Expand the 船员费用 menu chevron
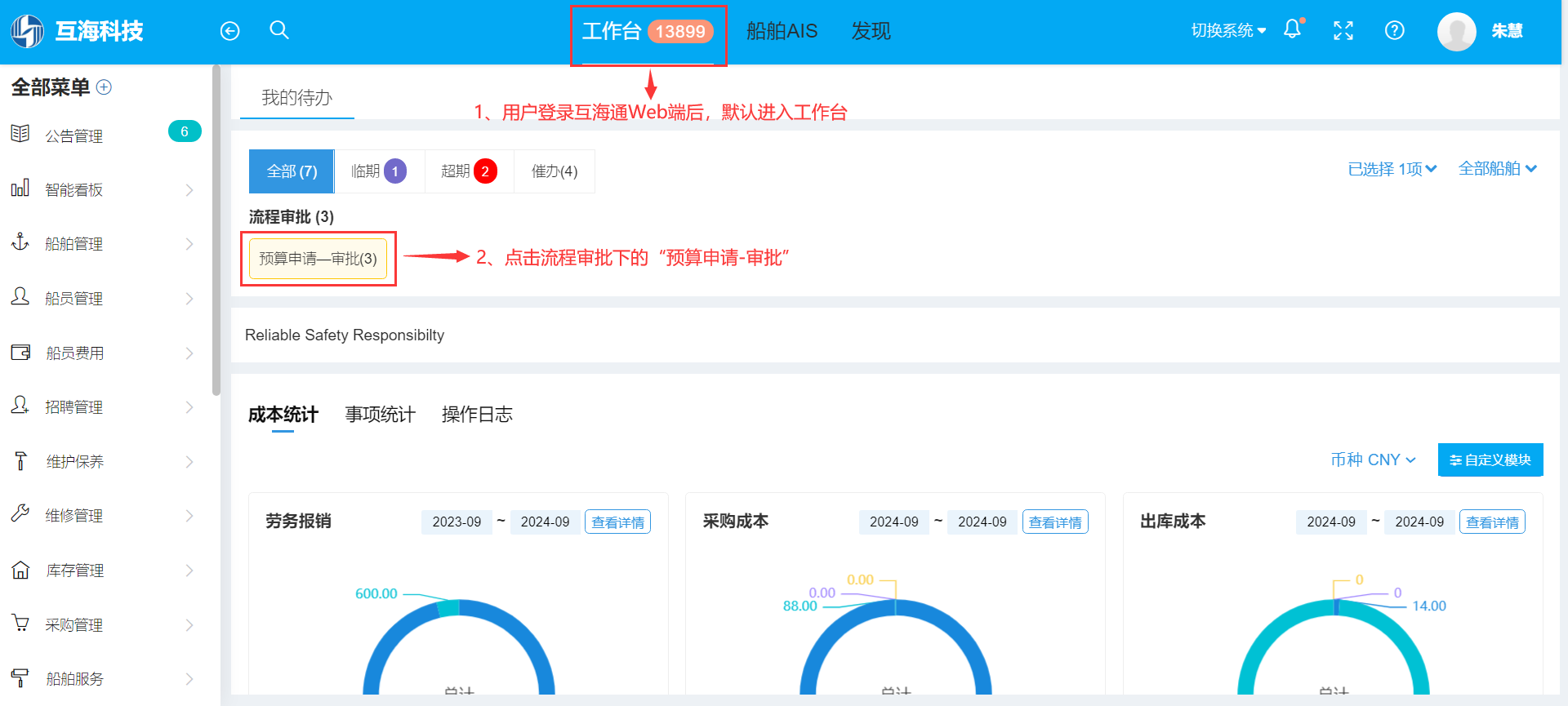 pos(189,353)
